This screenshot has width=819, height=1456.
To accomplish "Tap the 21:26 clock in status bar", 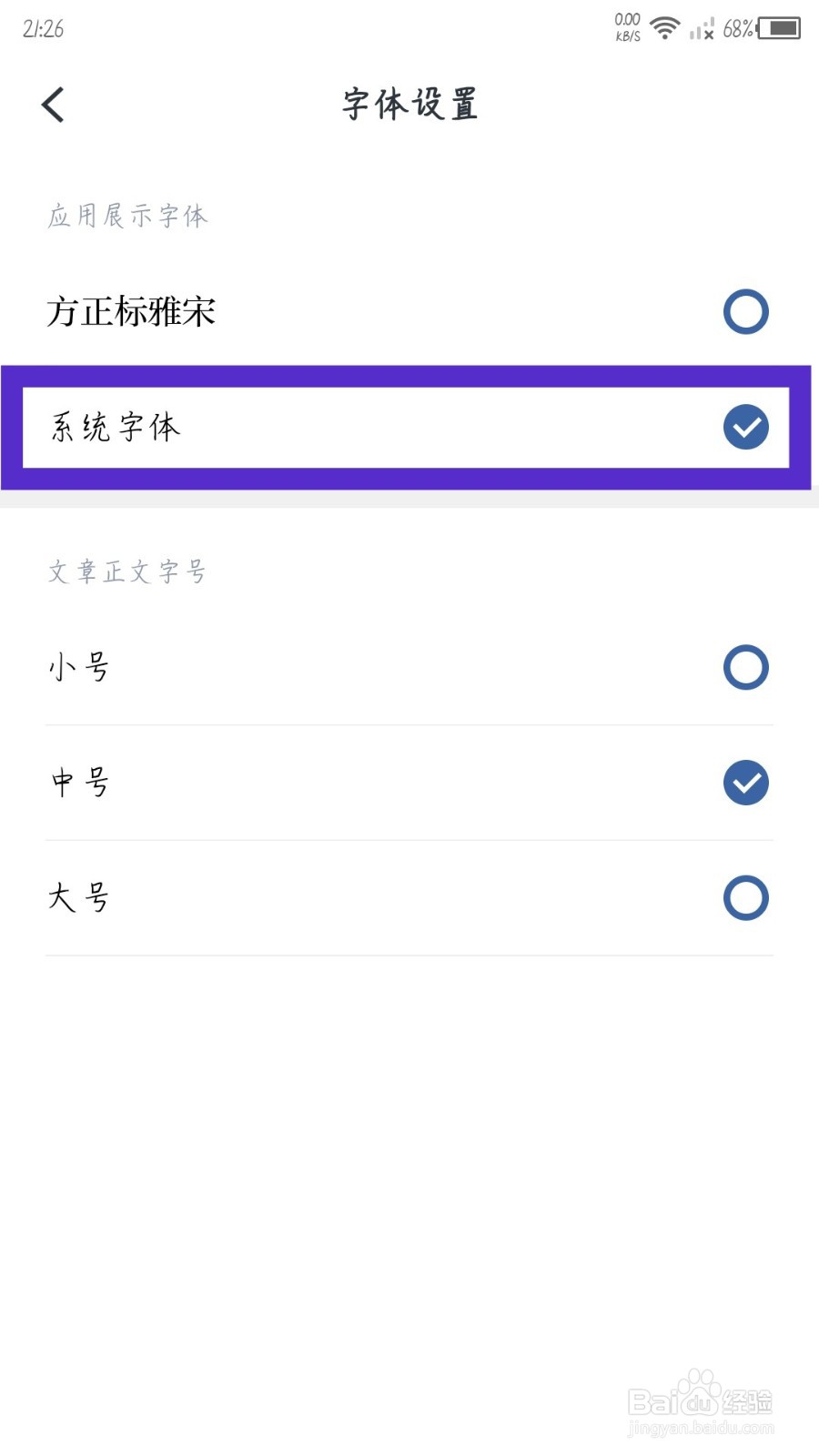I will click(x=43, y=29).
